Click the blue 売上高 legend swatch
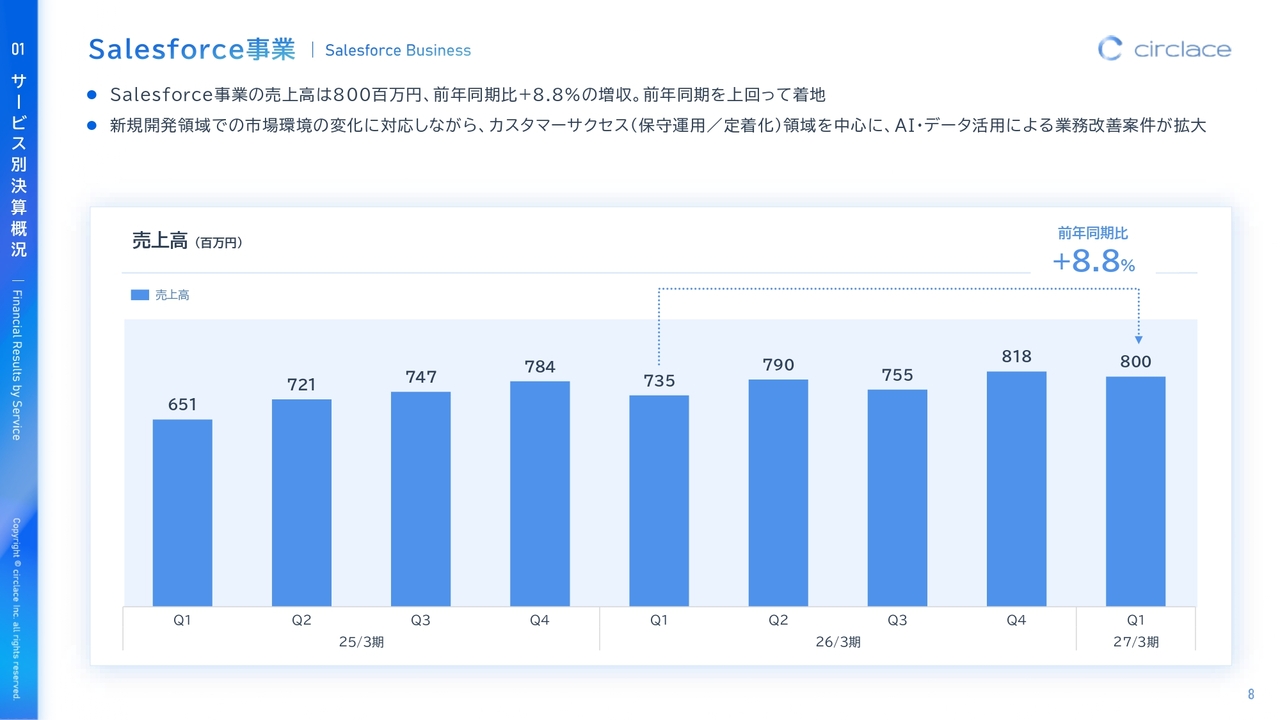The image size is (1280, 720). coord(140,295)
